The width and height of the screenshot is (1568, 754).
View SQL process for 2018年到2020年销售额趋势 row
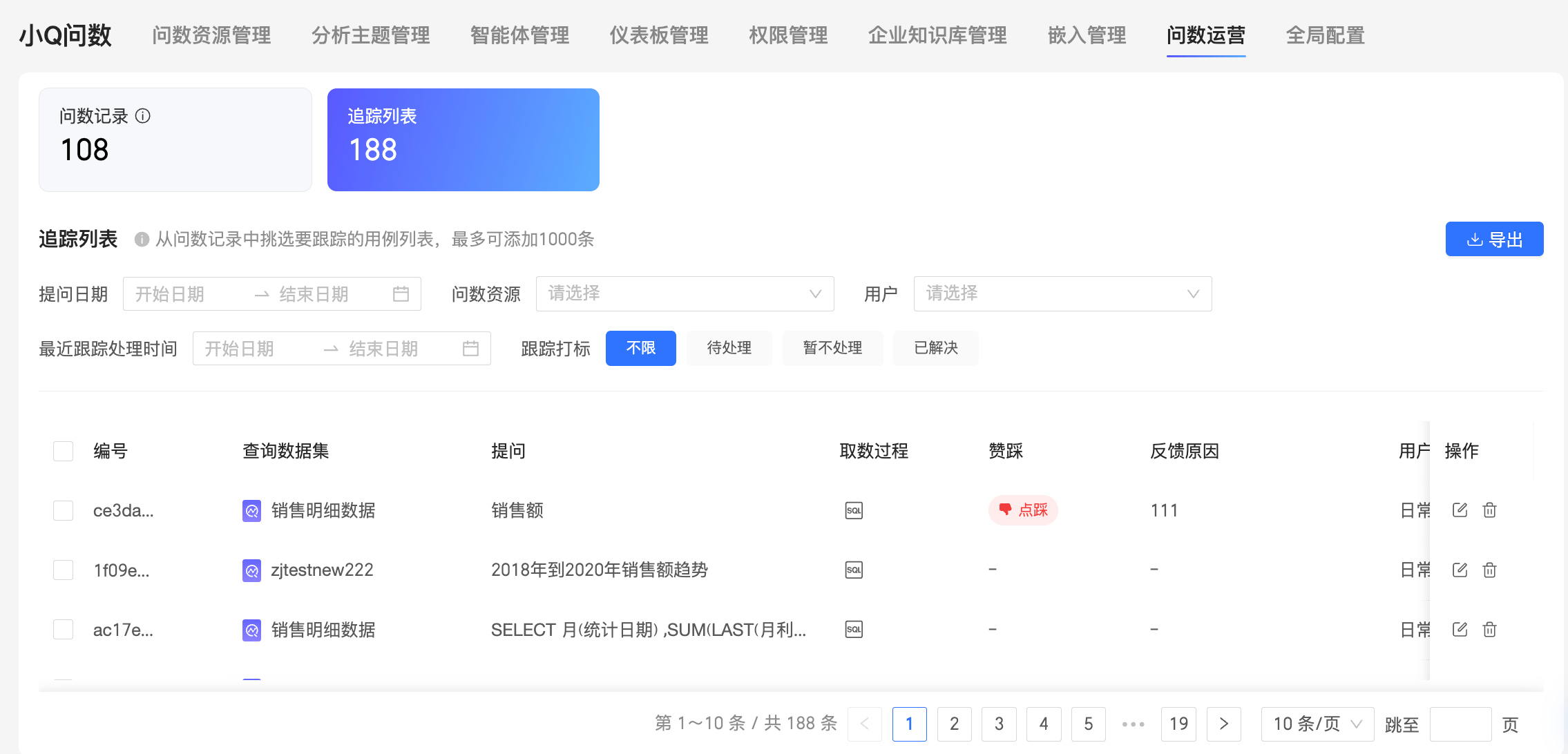(x=854, y=570)
